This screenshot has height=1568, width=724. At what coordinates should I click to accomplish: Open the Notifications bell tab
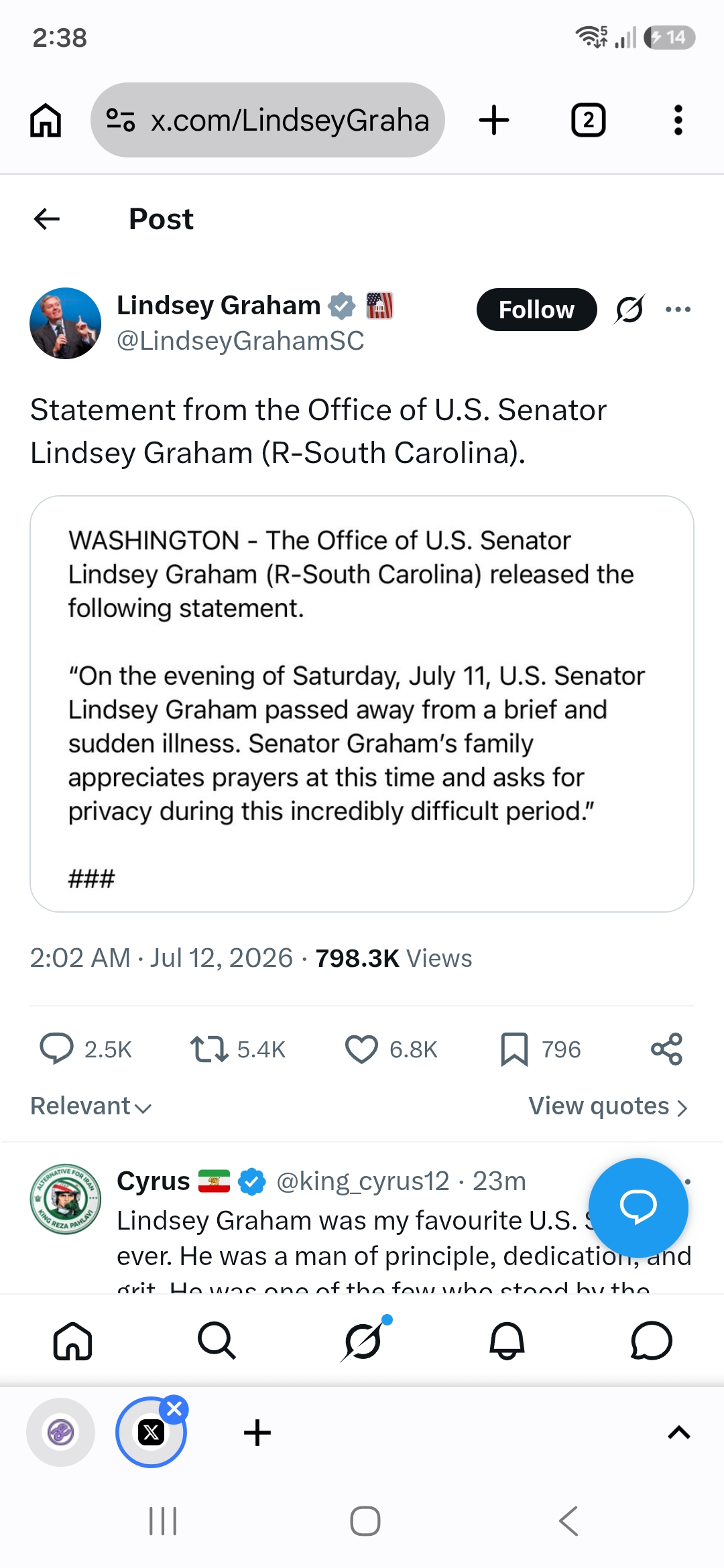(507, 1340)
